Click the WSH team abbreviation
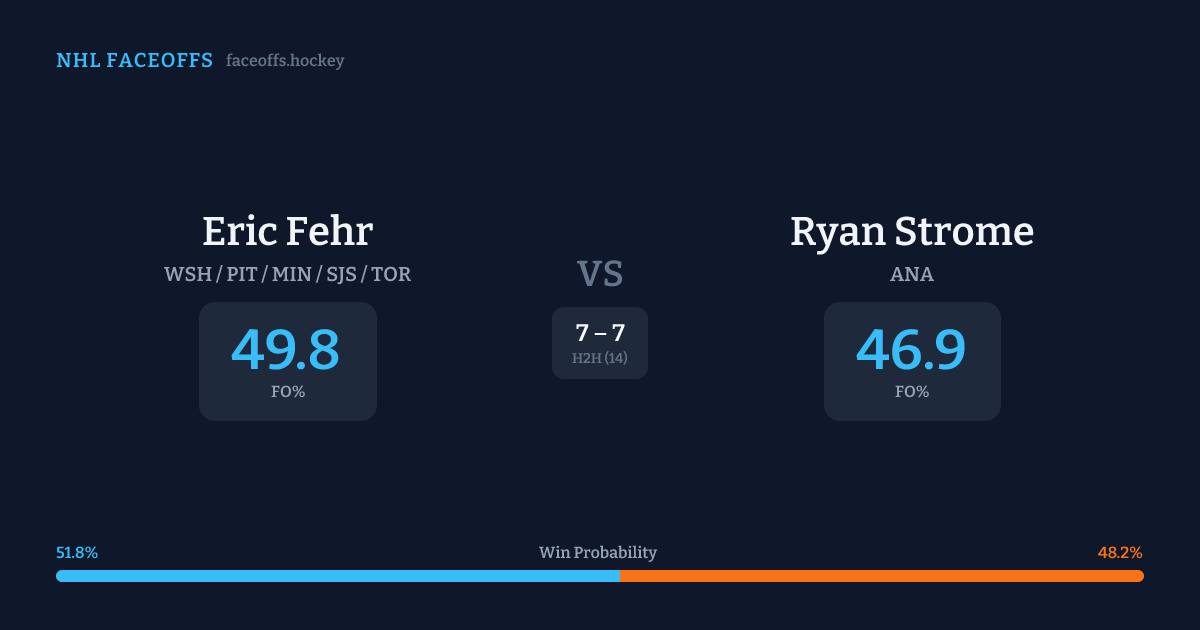Viewport: 1200px width, 630px height. pos(188,274)
